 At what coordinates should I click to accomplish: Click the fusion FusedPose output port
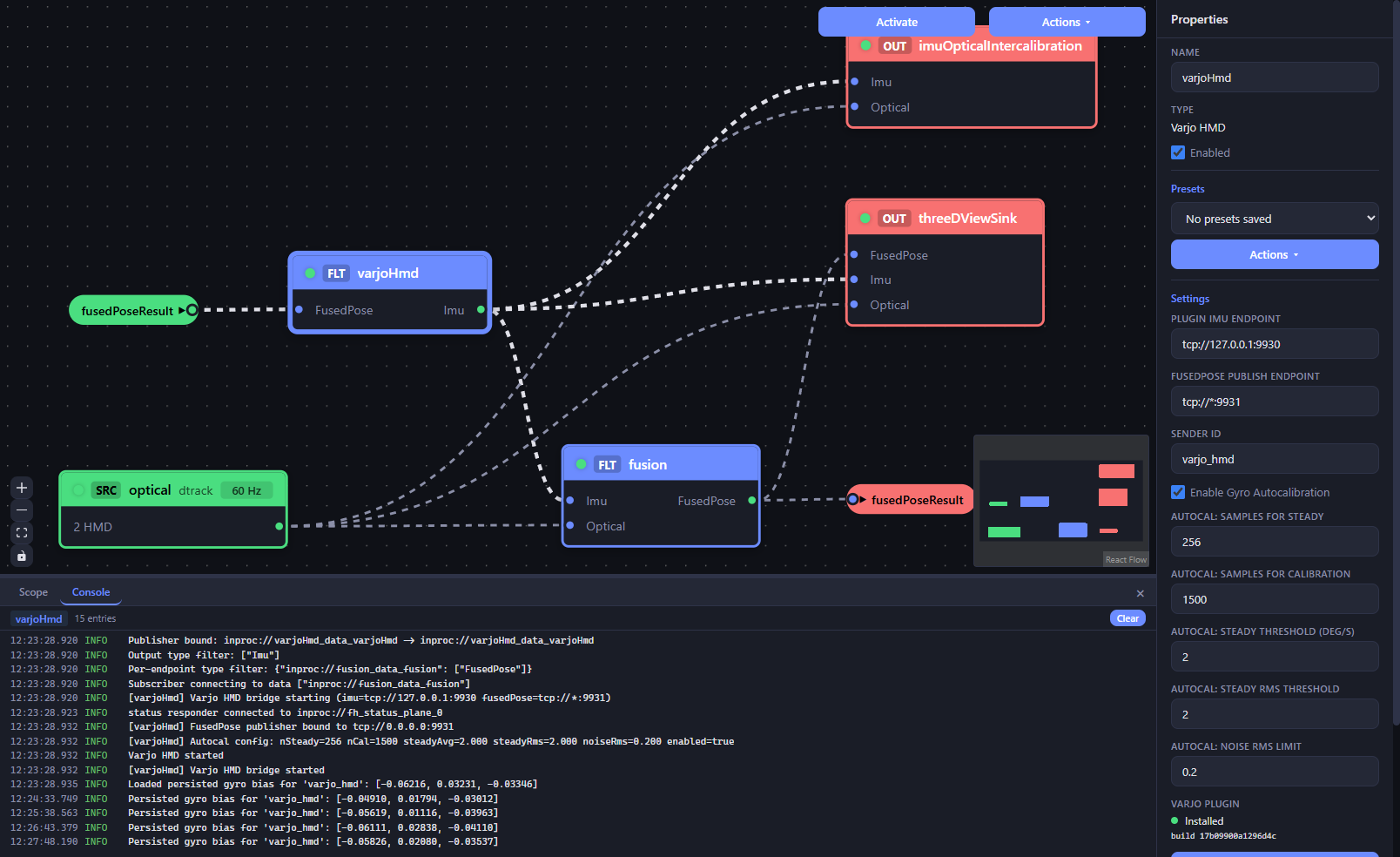pos(752,500)
